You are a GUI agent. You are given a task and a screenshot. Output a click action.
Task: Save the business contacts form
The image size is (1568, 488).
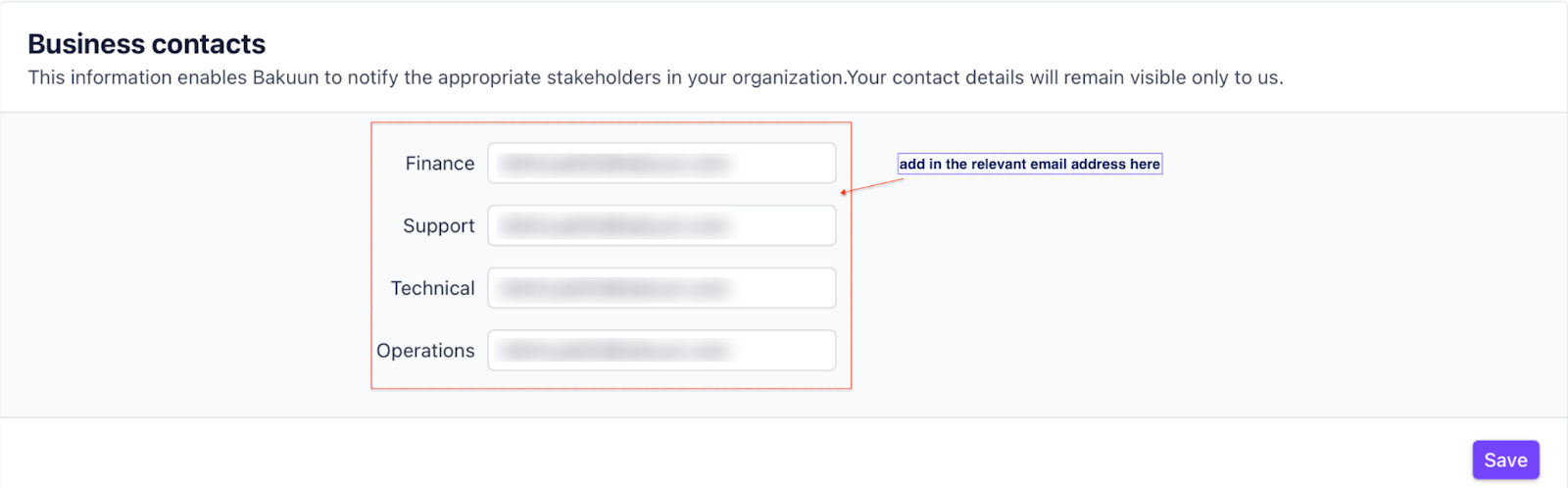(1505, 461)
